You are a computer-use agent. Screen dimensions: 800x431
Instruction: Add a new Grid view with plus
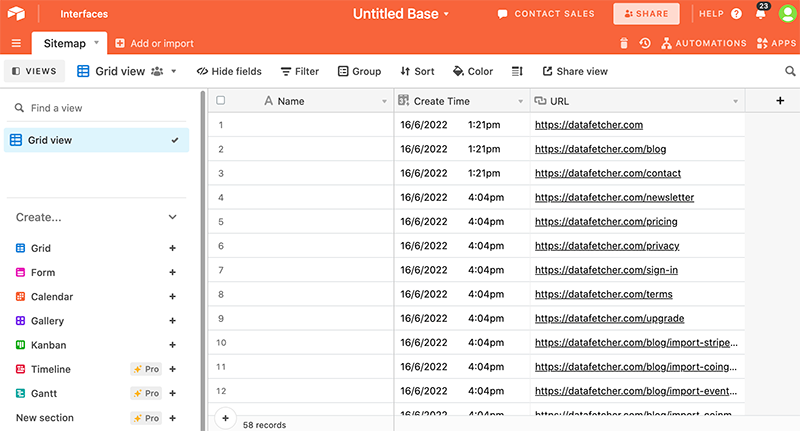tap(172, 248)
